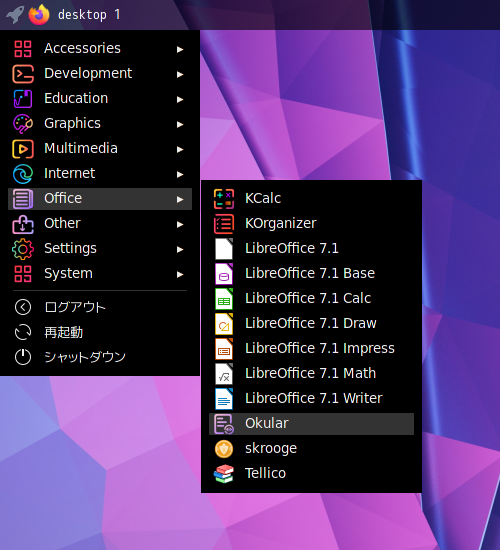Expand the Graphics submenu arrow
500x550 pixels.
(x=180, y=124)
